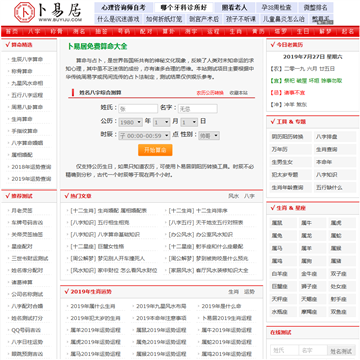
Task: Click the 哪个牙科诊所好 ad link
Action: (183, 7)
